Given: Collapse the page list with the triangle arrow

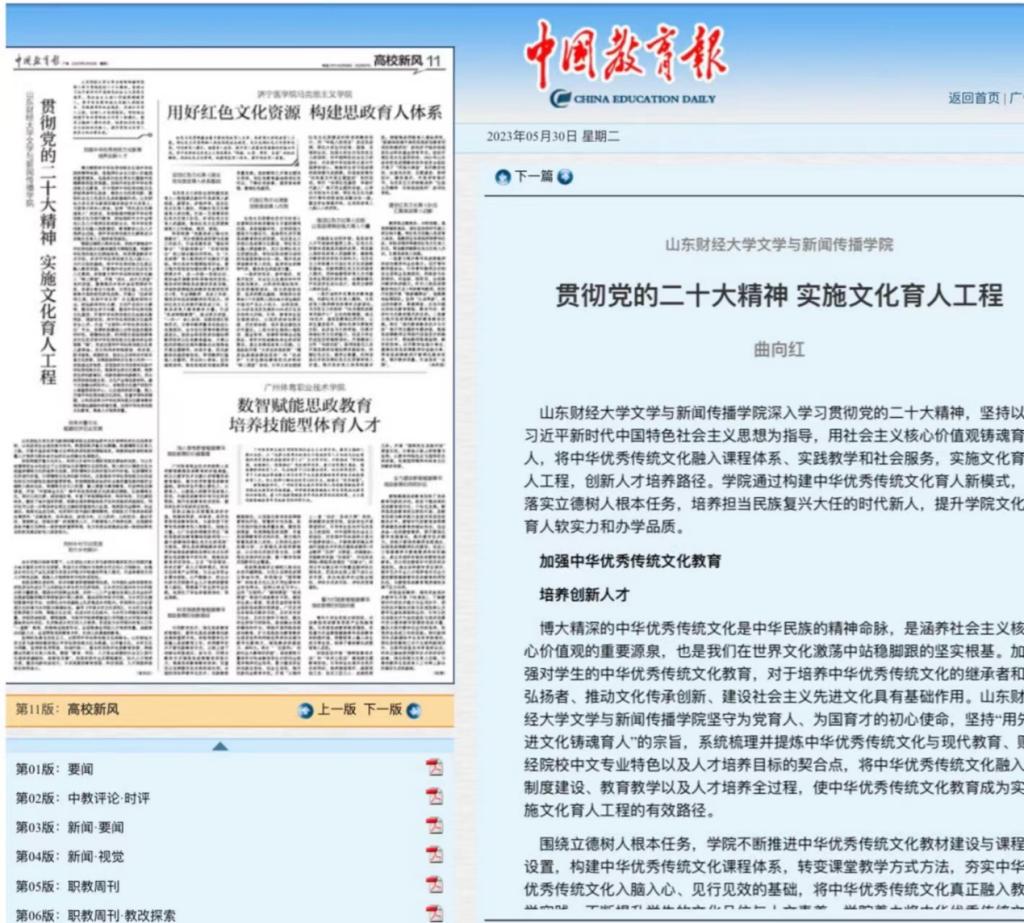Looking at the screenshot, I should click(x=220, y=746).
